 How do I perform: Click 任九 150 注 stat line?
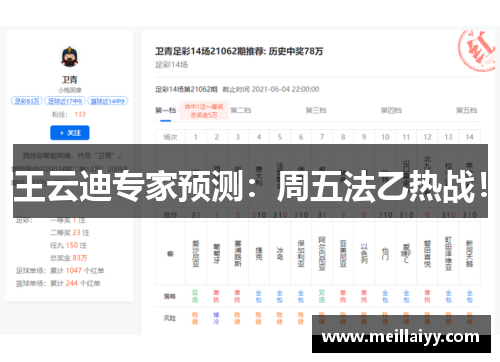pyautogui.click(x=68, y=245)
